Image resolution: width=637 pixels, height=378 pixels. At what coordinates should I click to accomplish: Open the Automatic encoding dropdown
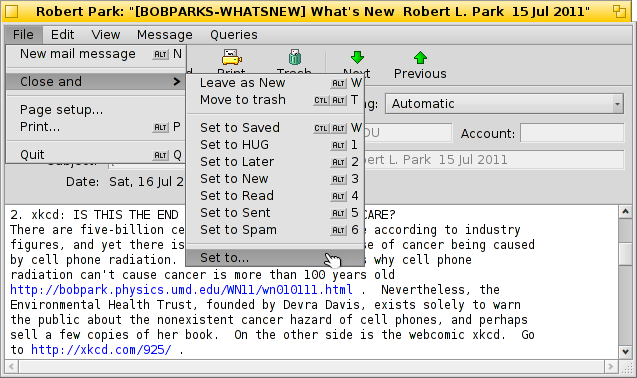tap(504, 104)
